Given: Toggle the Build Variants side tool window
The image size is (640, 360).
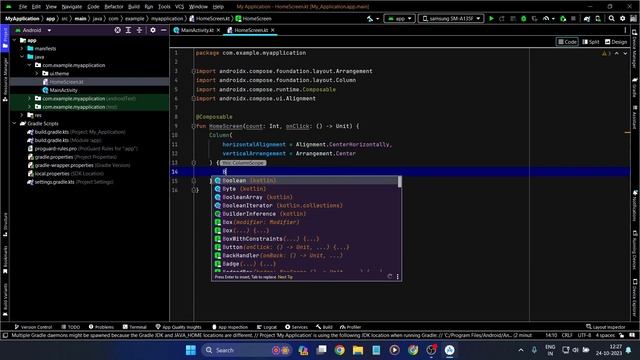Looking at the screenshot, I should tap(5, 300).
